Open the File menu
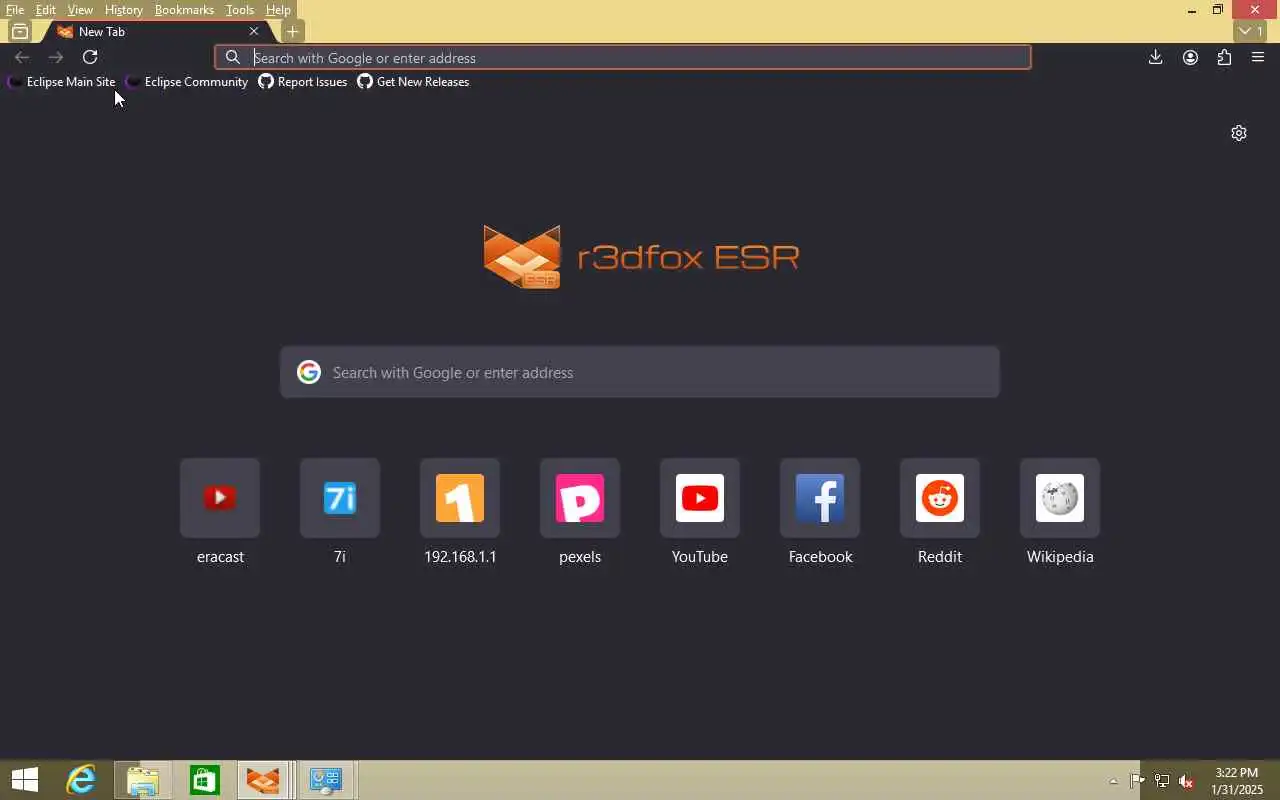 coord(15,10)
